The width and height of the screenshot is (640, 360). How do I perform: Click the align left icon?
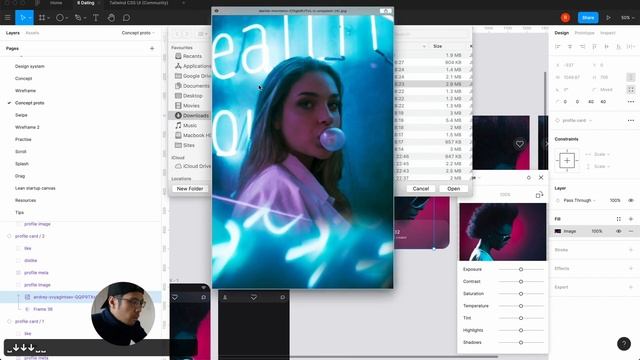tap(558, 47)
